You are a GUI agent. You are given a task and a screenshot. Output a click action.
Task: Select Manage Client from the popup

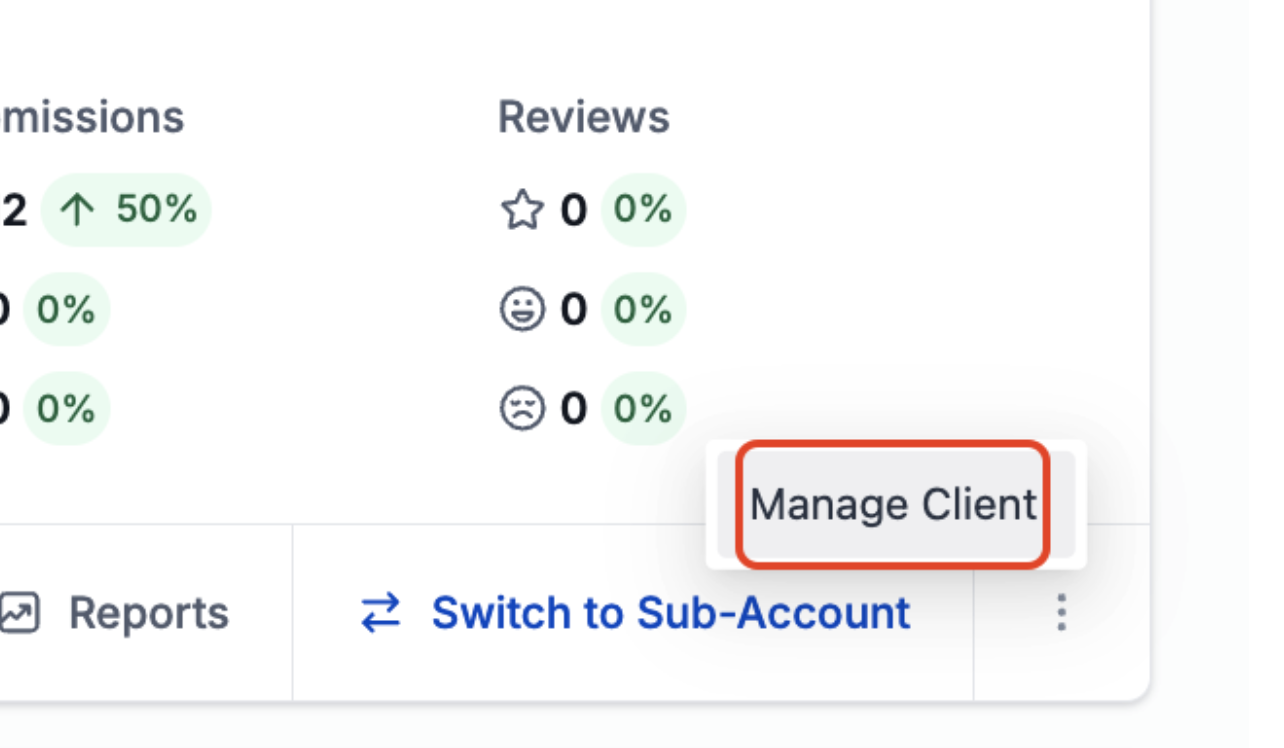tap(895, 504)
